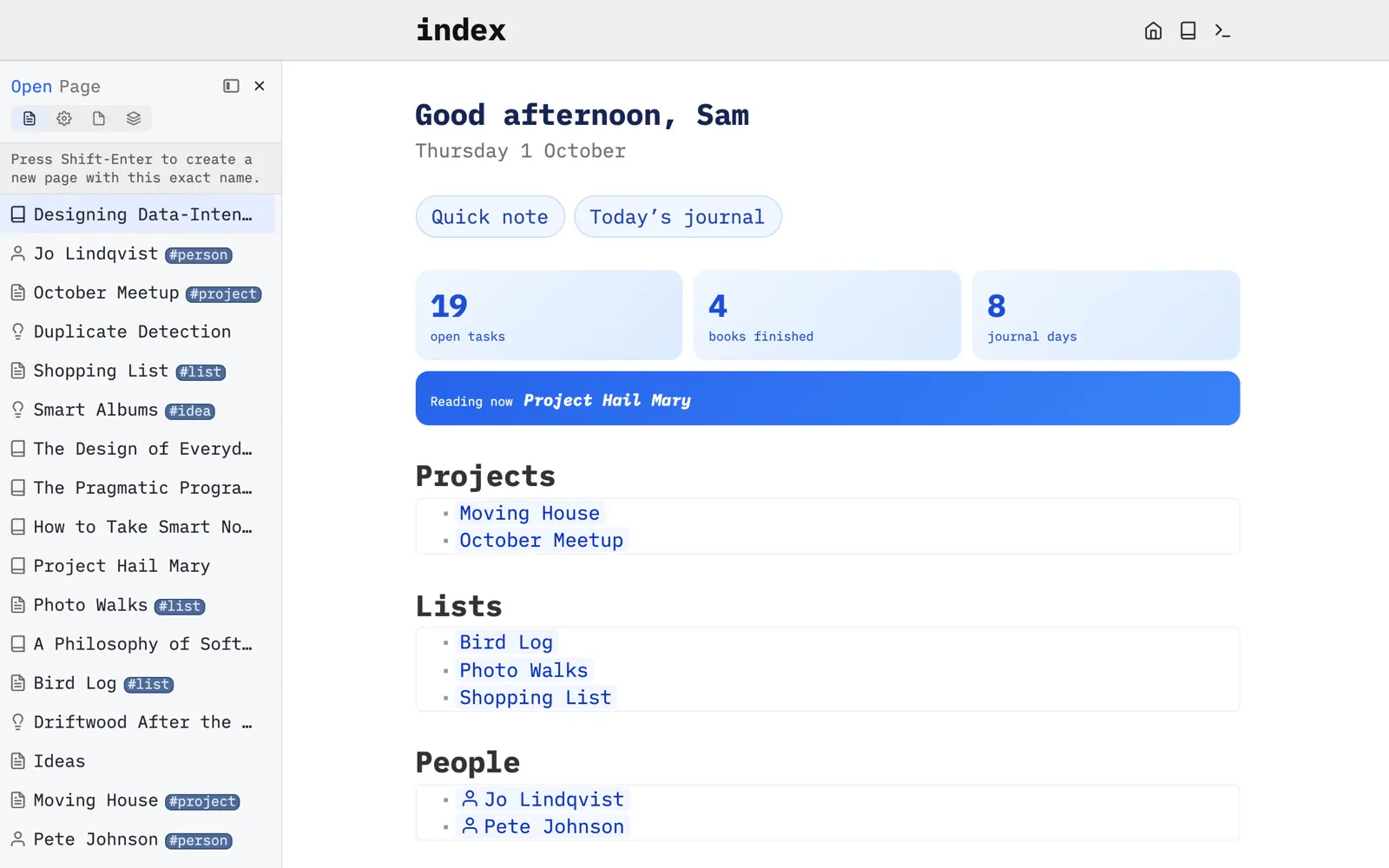Select the blank document filter tab icon
Screen dimensions: 1389x868
point(99,118)
